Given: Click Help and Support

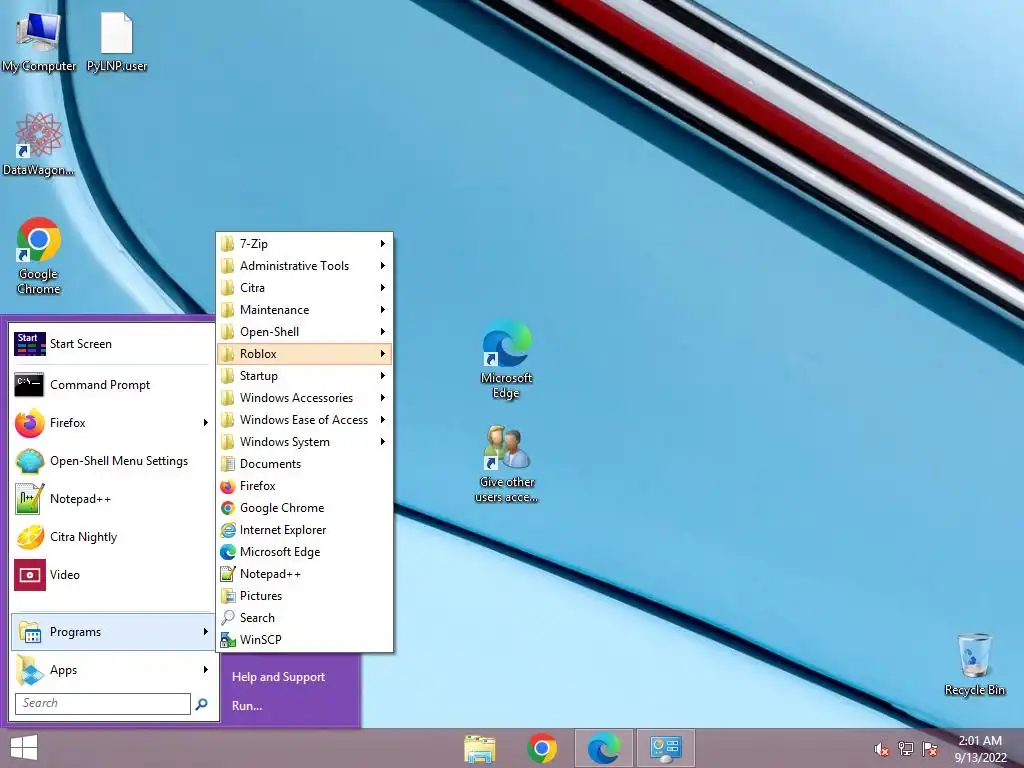Looking at the screenshot, I should click(278, 677).
